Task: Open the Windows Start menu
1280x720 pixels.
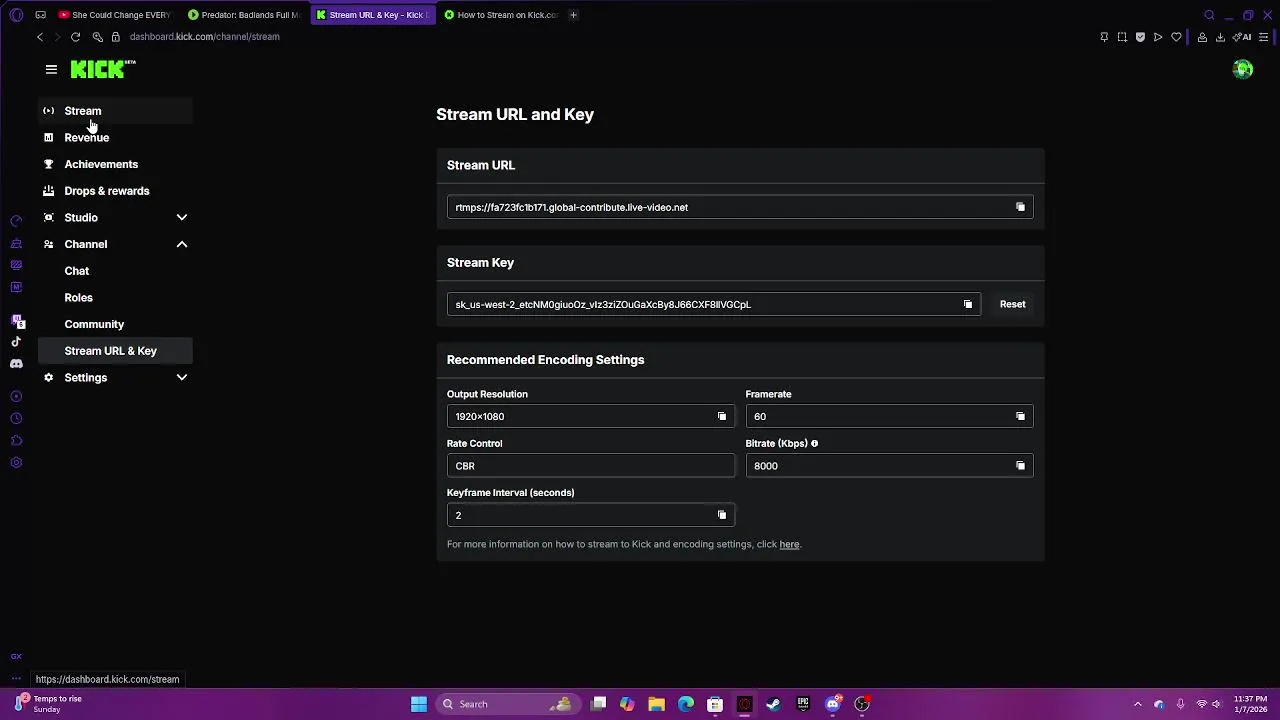Action: tap(419, 704)
